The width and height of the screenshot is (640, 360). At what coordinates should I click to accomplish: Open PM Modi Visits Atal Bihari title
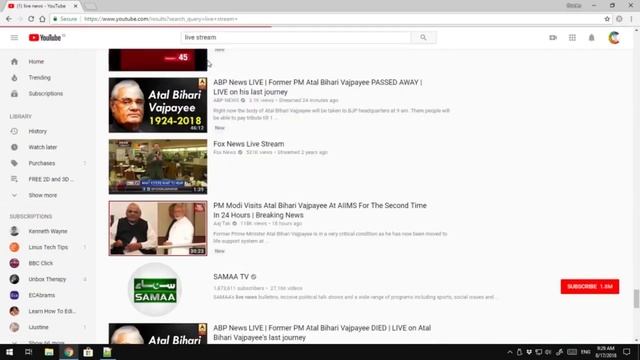[x=320, y=210]
